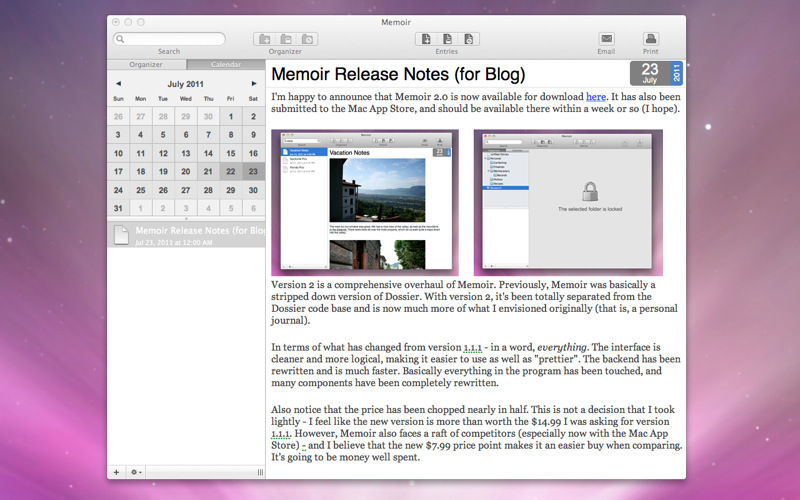The image size is (800, 500).
Task: Click the Vacation Notes screenshot thumbnail
Action: [365, 203]
